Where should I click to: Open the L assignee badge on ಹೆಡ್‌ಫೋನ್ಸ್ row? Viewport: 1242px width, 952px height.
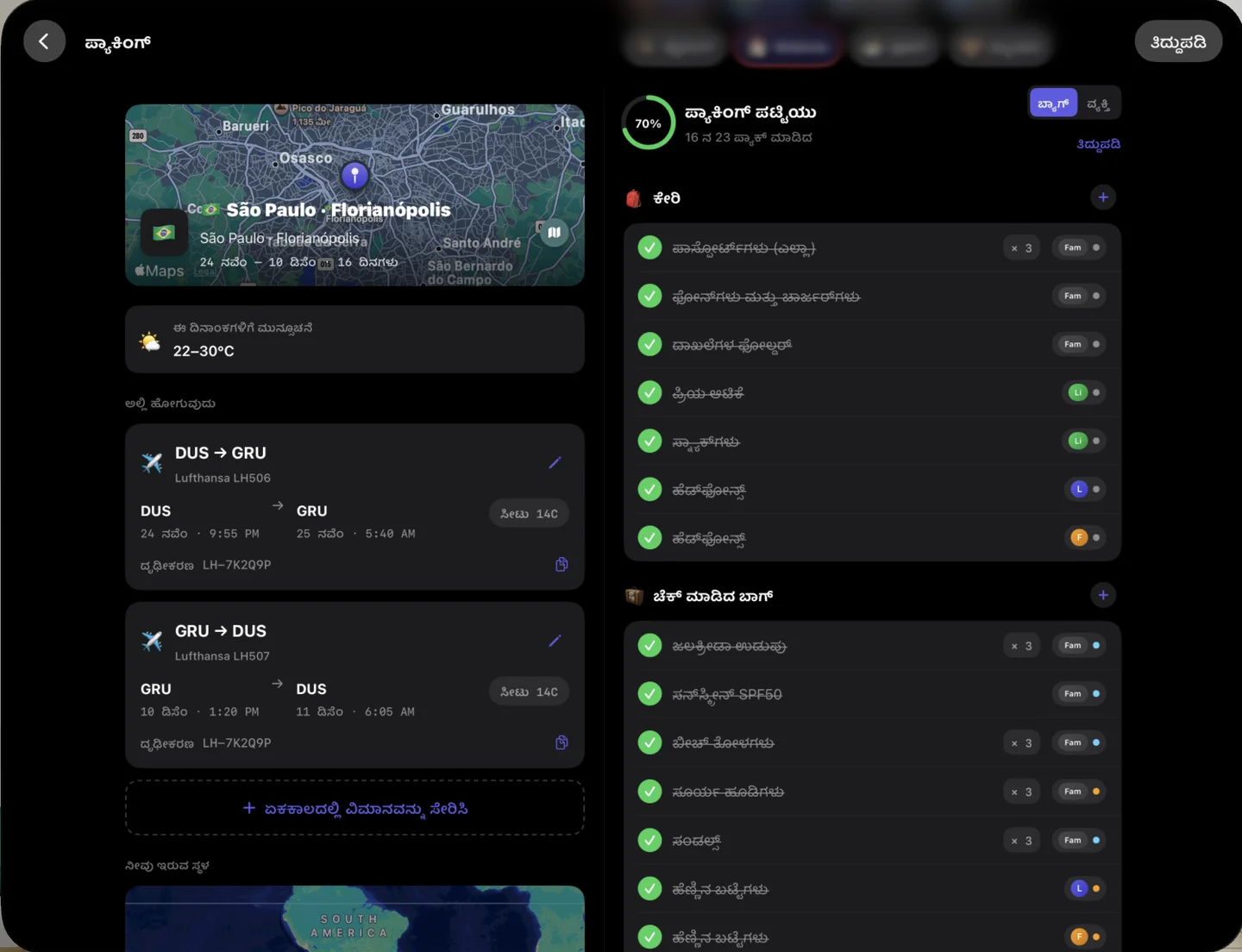tap(1083, 489)
